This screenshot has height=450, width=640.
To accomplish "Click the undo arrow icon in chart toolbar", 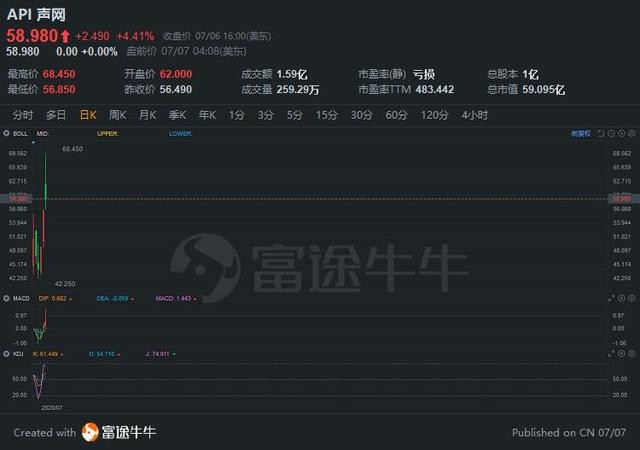I will tap(601, 134).
